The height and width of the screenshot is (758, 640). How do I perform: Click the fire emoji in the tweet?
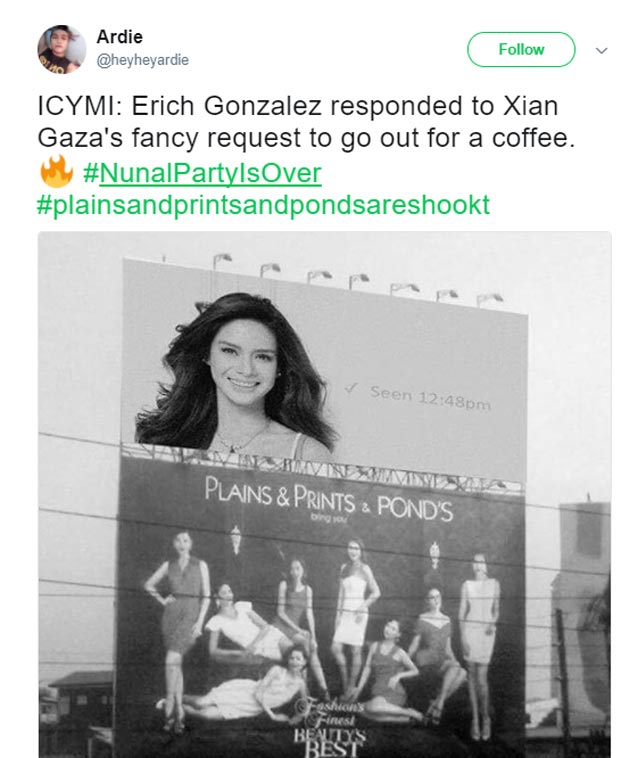point(57,172)
